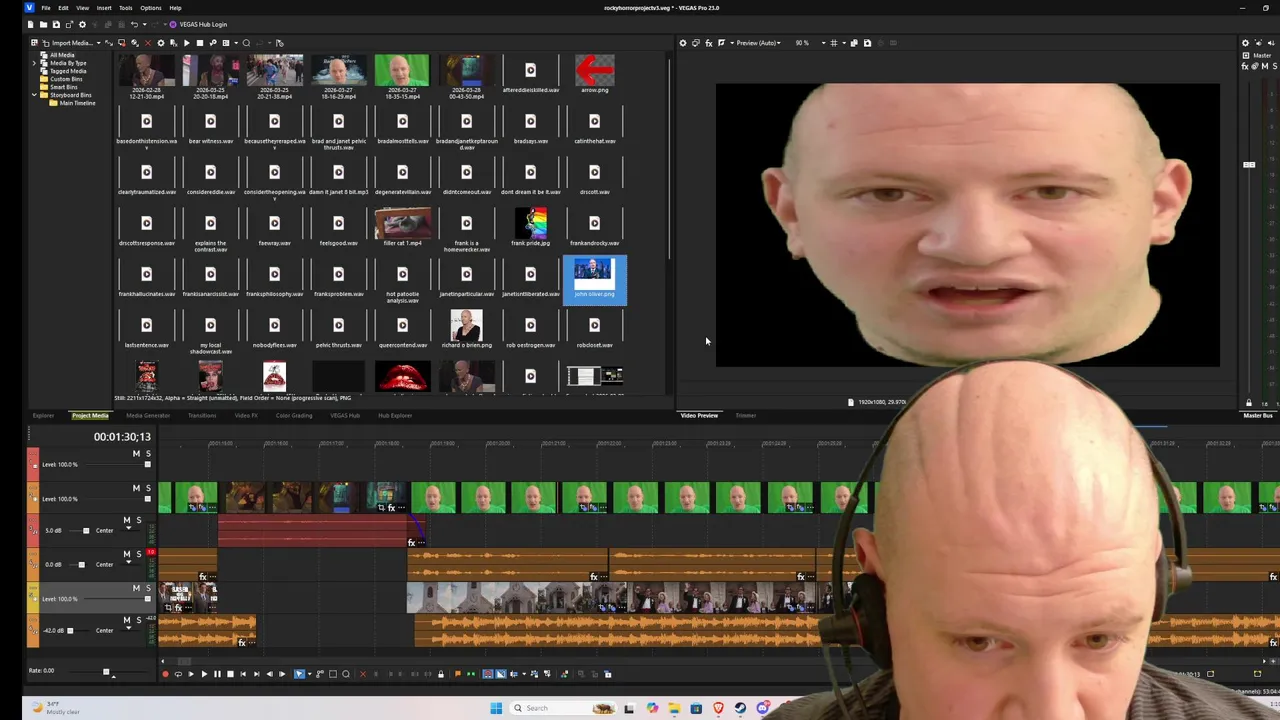Solo the 0.0 dB audio track

139,554
